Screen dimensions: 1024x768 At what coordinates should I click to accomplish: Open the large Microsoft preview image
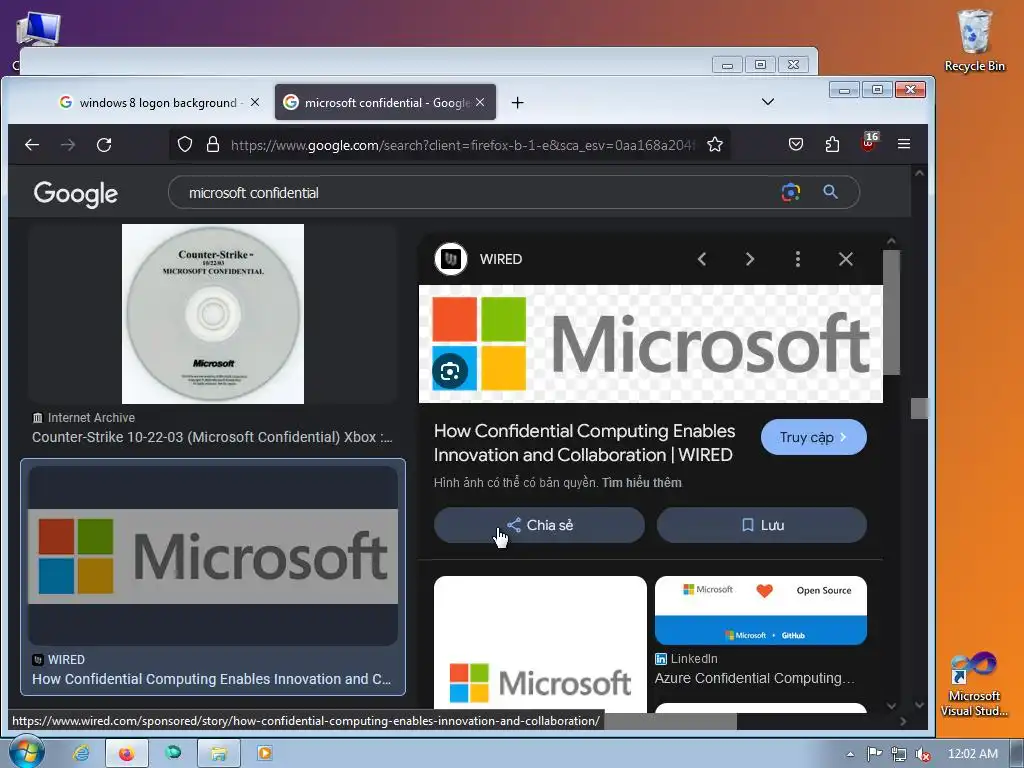pyautogui.click(x=650, y=344)
